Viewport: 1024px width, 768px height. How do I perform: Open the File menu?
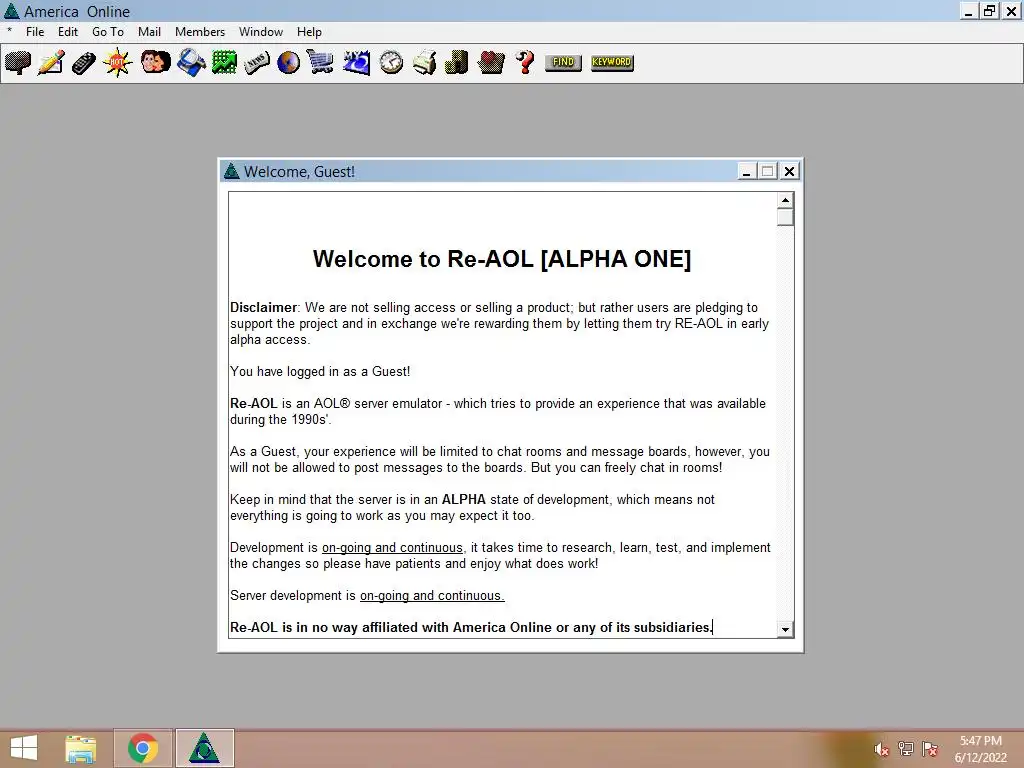35,32
